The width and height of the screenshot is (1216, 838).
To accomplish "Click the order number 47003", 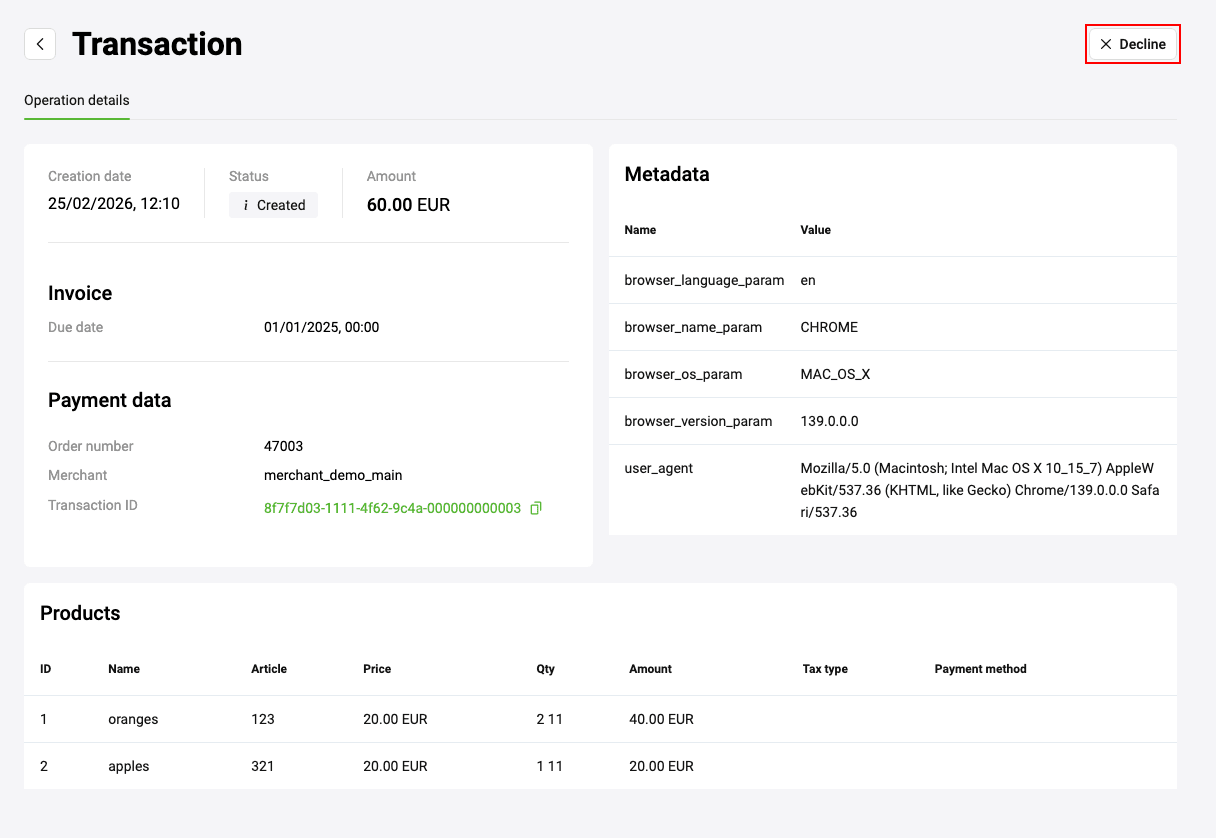I will tap(283, 446).
